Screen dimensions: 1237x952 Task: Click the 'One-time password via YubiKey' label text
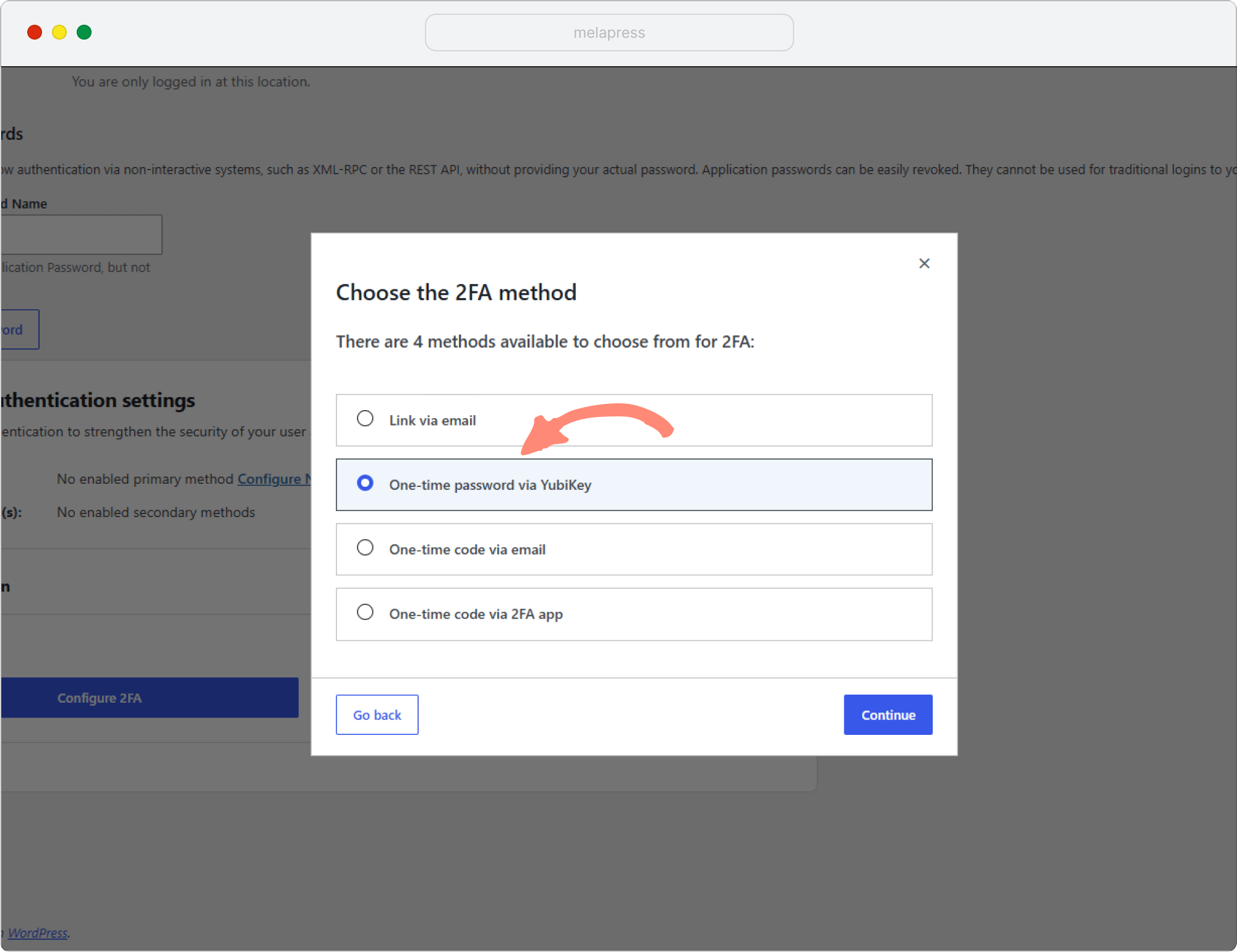click(x=490, y=485)
